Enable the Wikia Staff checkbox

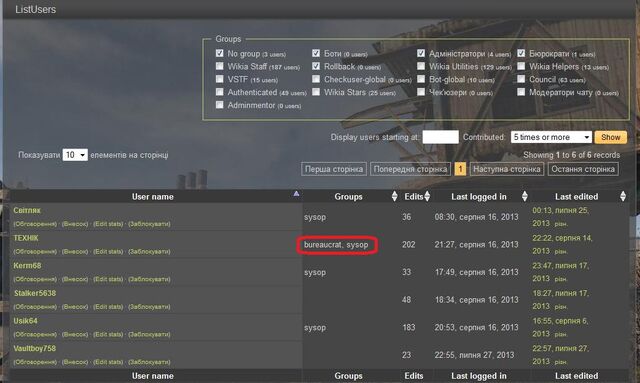click(220, 66)
